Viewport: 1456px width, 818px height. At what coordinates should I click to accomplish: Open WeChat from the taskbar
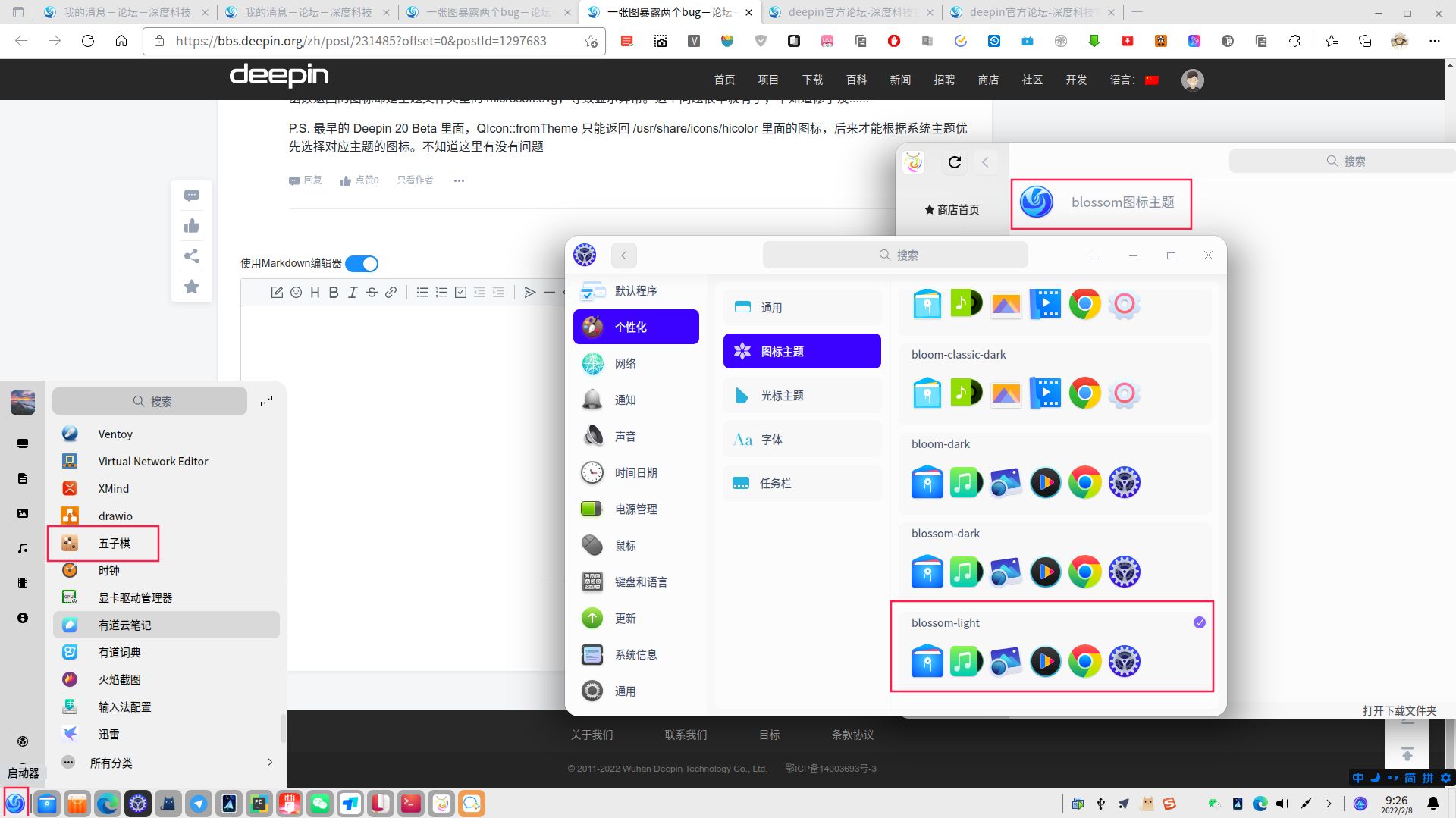point(320,804)
